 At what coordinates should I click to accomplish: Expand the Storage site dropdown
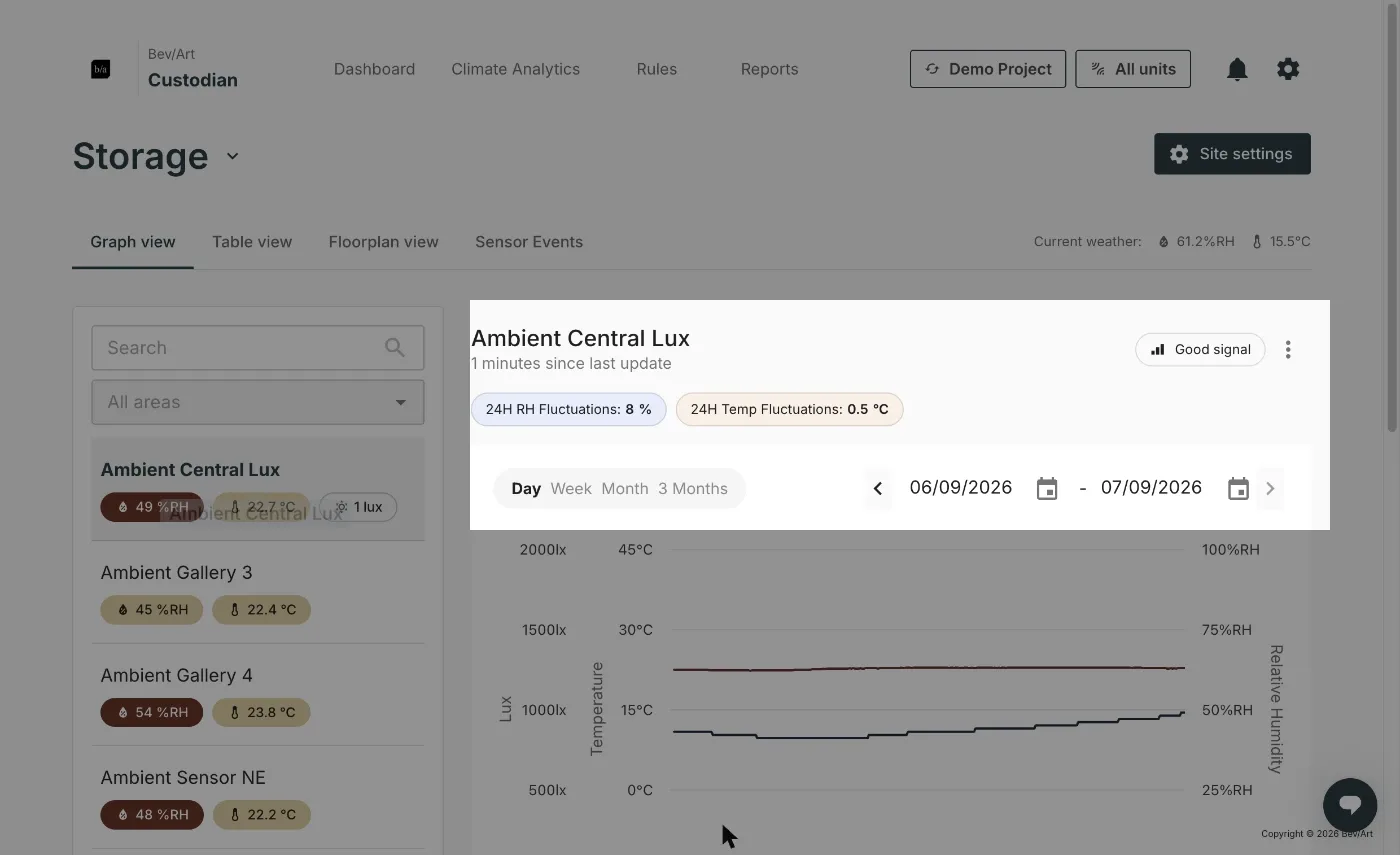pos(232,156)
